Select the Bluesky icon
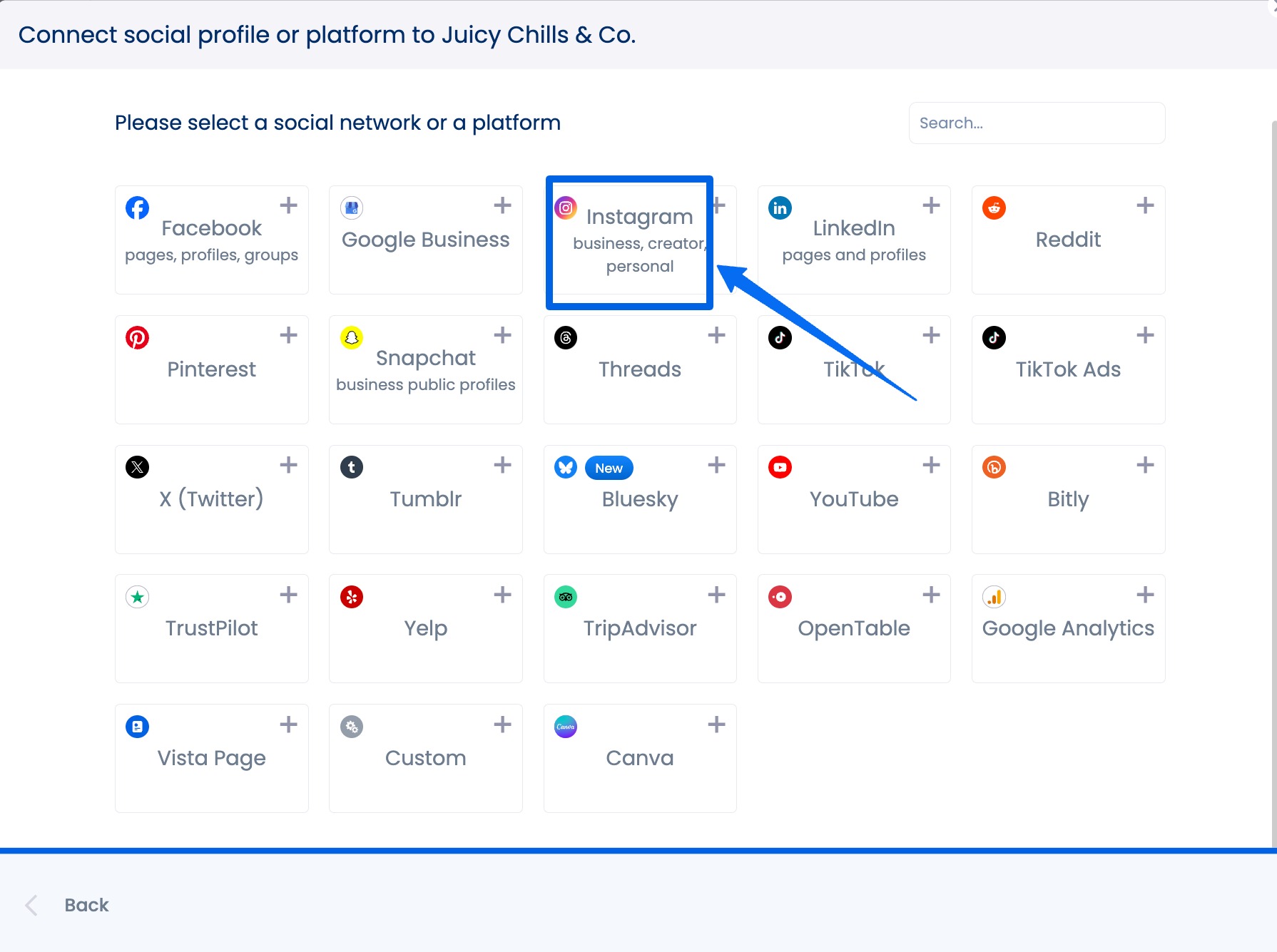1277x952 pixels. [565, 467]
